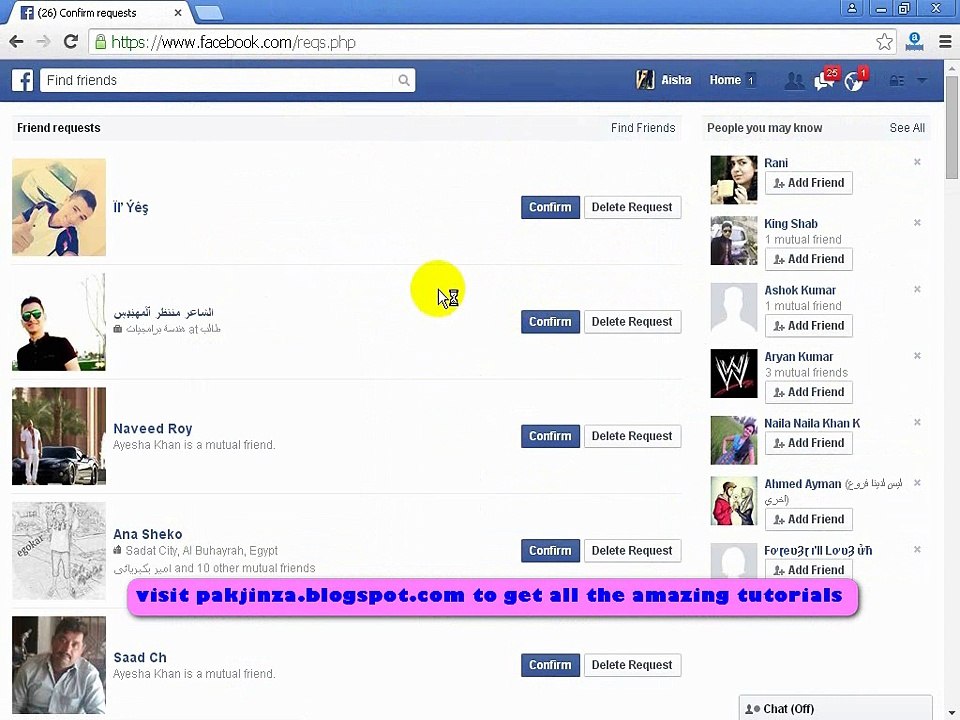Open Chat (Off) bar
This screenshot has width=960, height=720.
click(x=835, y=708)
